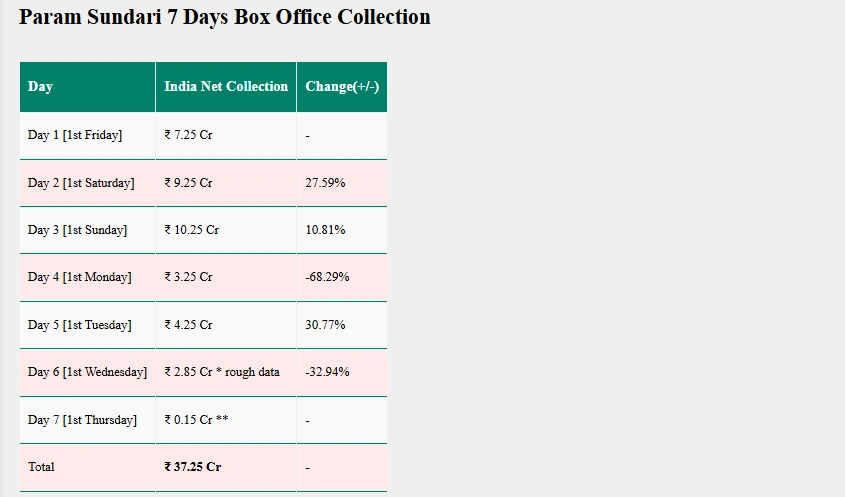Select the 27.59% change value
Screen dimensions: 845x497
(x=325, y=183)
